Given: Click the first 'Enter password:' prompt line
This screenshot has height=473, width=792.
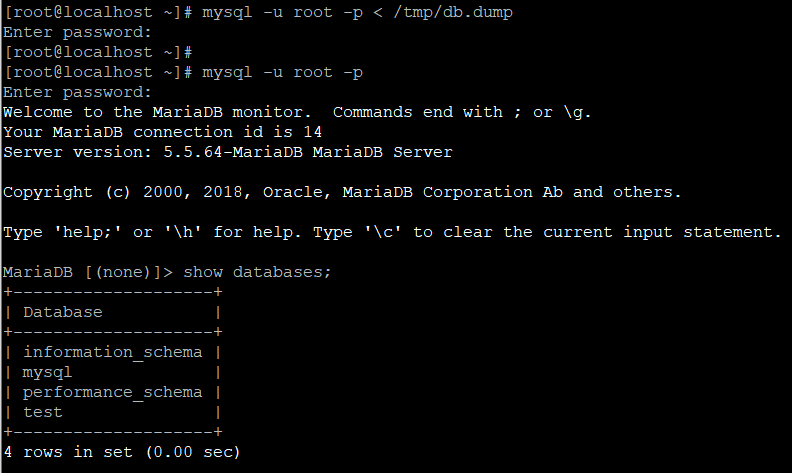Looking at the screenshot, I should click(77, 31).
